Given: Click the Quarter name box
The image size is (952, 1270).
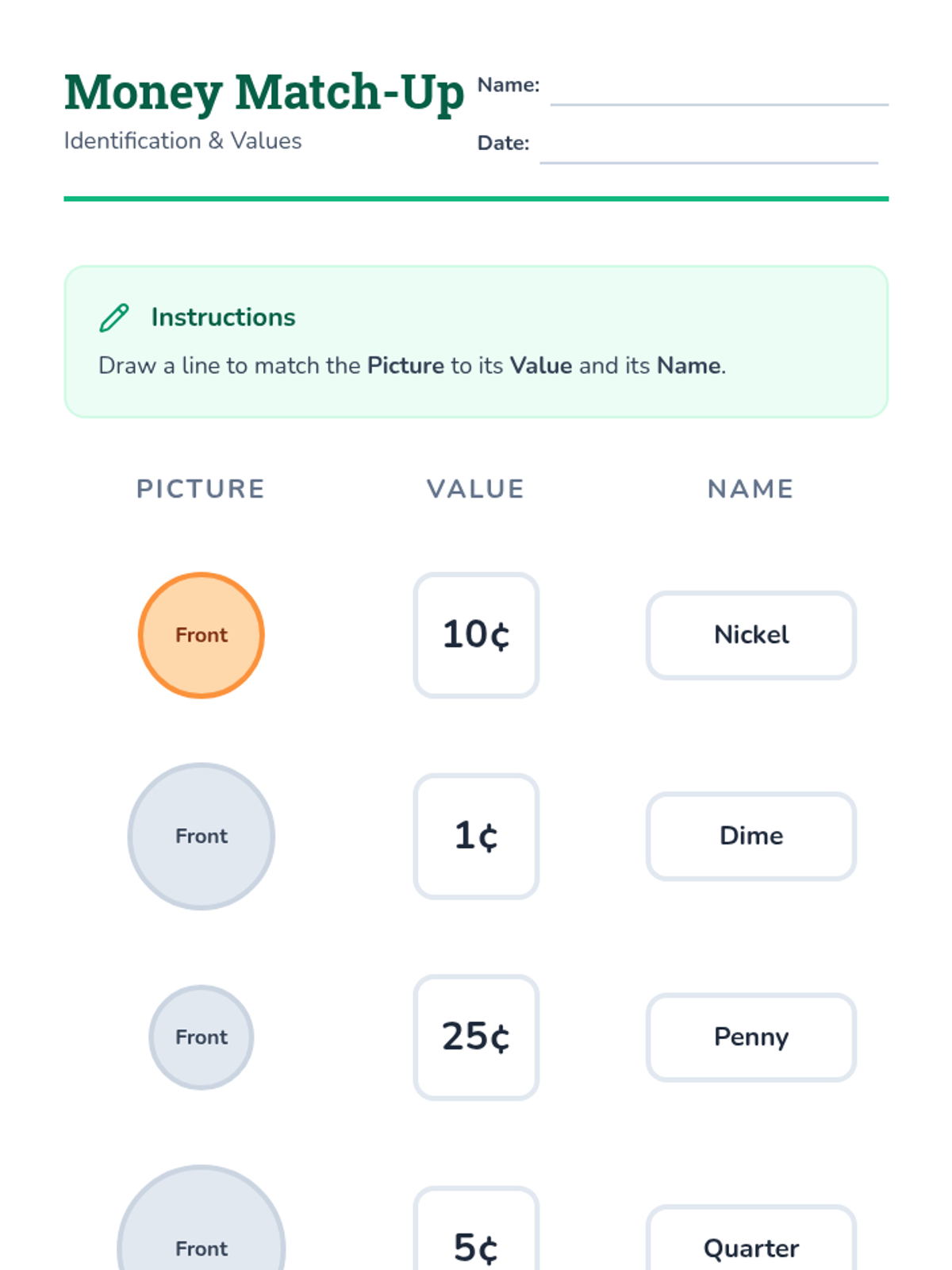Looking at the screenshot, I should [751, 1242].
